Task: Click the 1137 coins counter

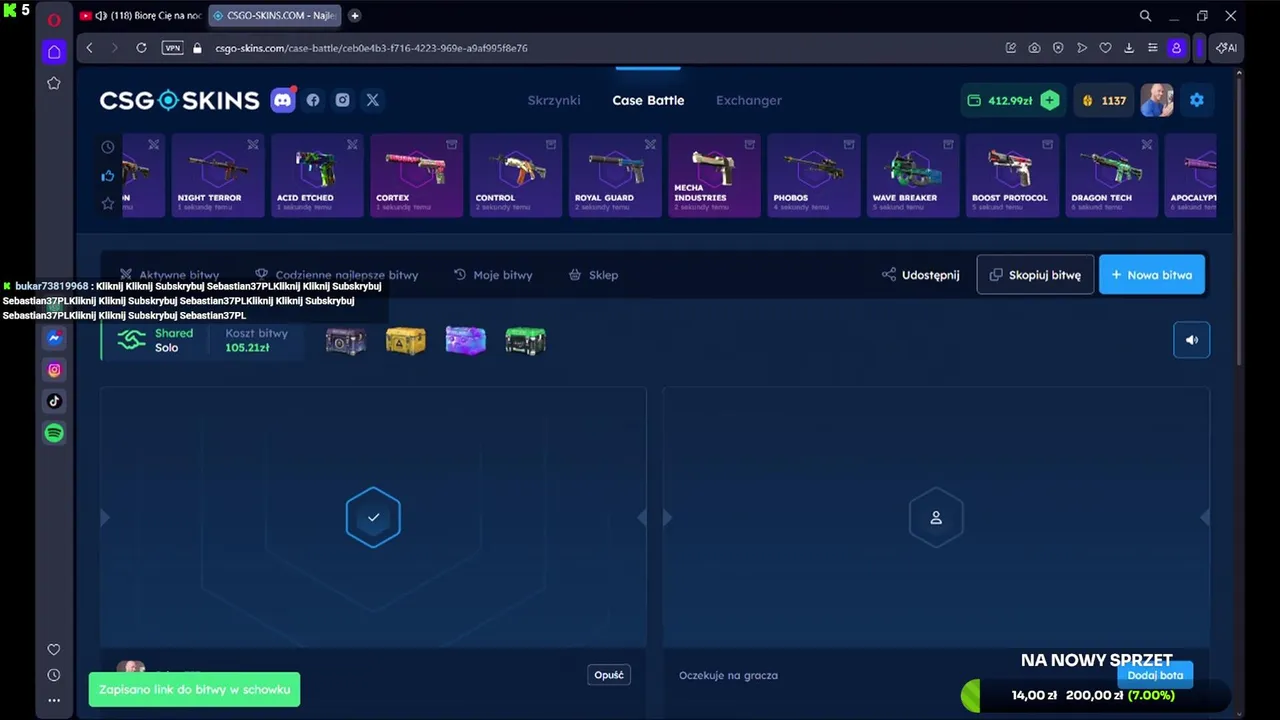Action: (x=1104, y=100)
